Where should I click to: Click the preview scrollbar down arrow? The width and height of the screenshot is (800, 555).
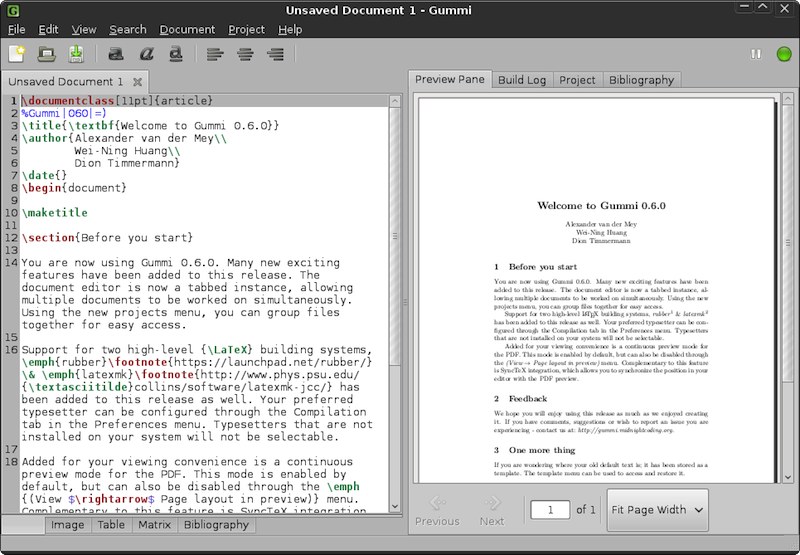click(x=788, y=478)
